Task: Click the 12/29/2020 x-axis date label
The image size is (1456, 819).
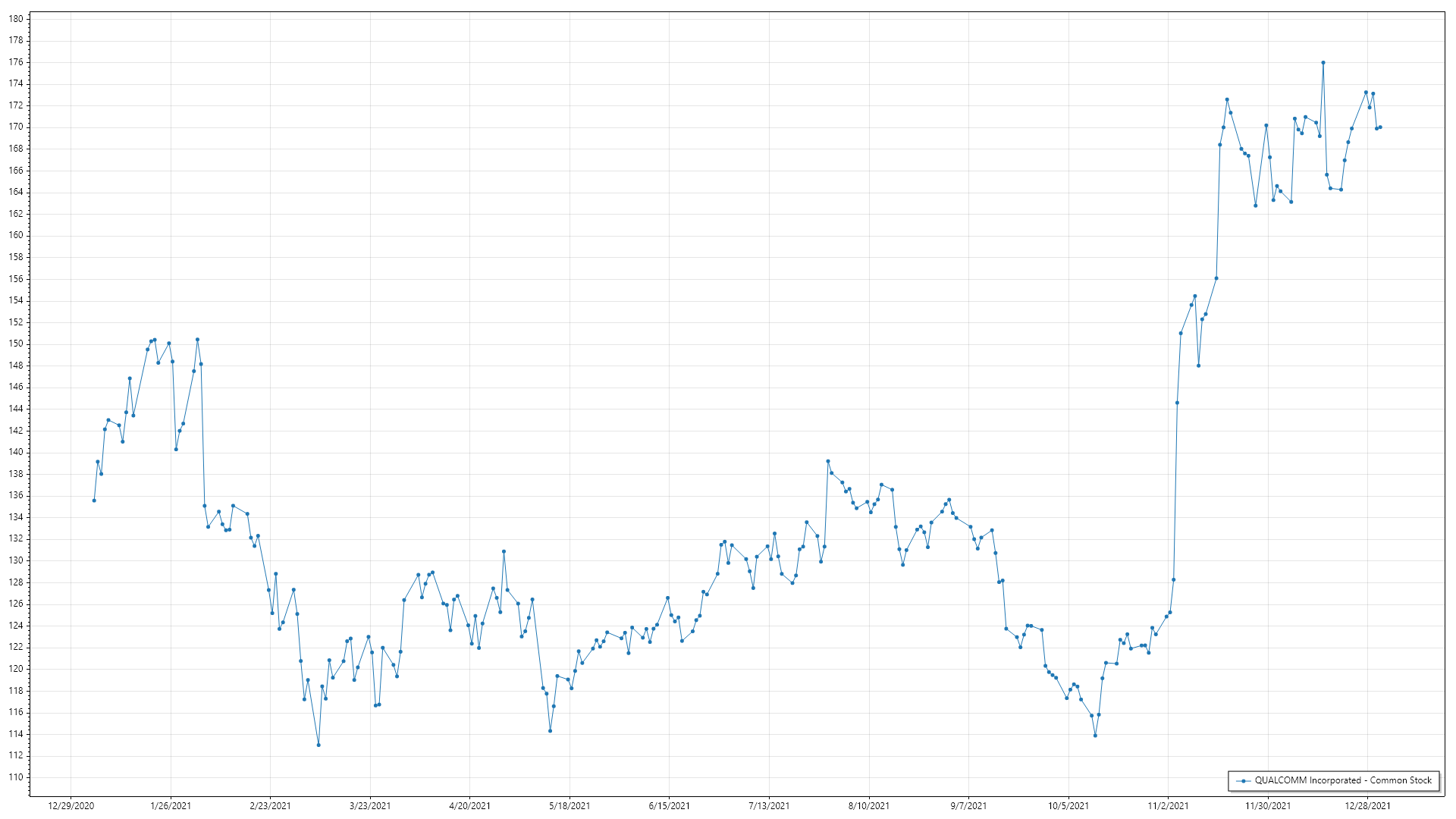Action: tap(71, 805)
